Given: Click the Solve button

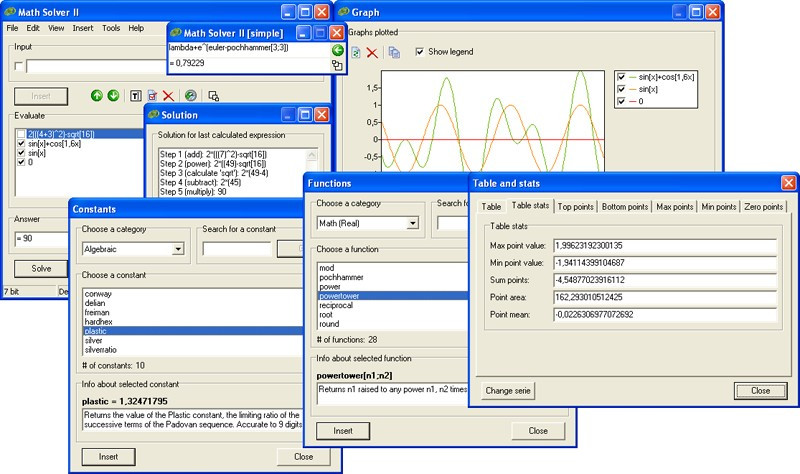Looking at the screenshot, I should coord(41,268).
